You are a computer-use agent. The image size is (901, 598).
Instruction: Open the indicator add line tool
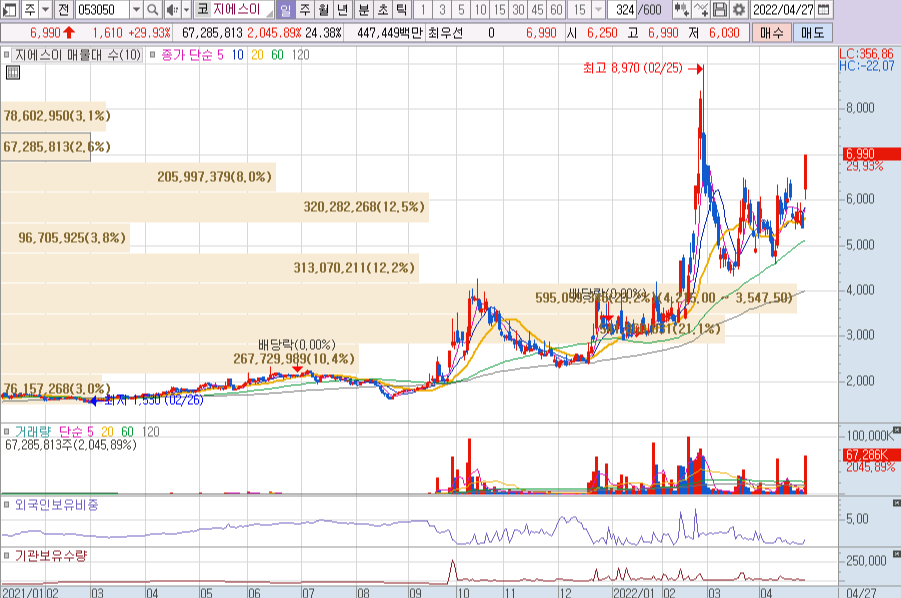pos(700,9)
